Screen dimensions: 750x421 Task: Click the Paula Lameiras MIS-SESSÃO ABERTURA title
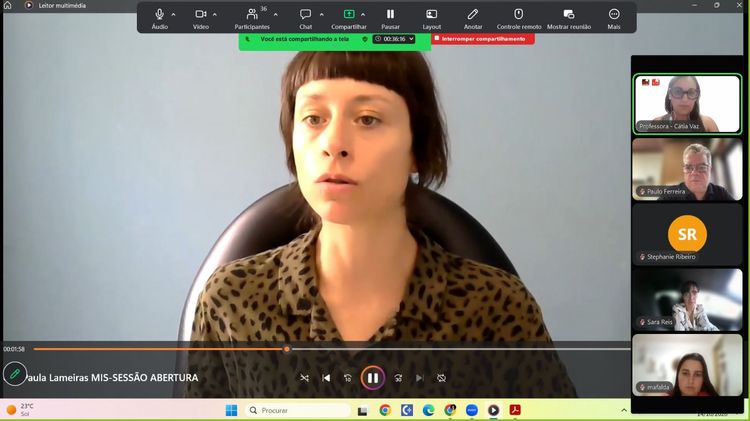tap(113, 377)
